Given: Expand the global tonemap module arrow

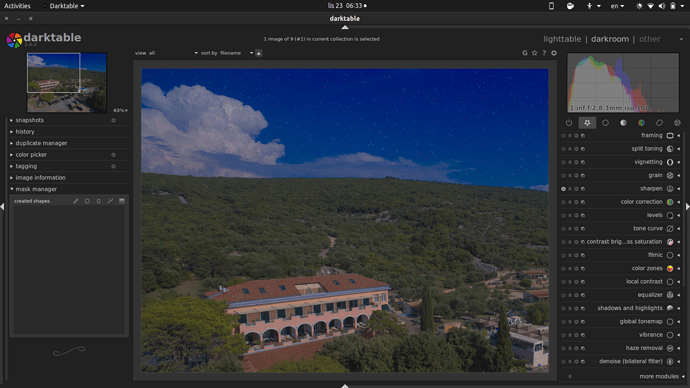Looking at the screenshot, I should (679, 322).
